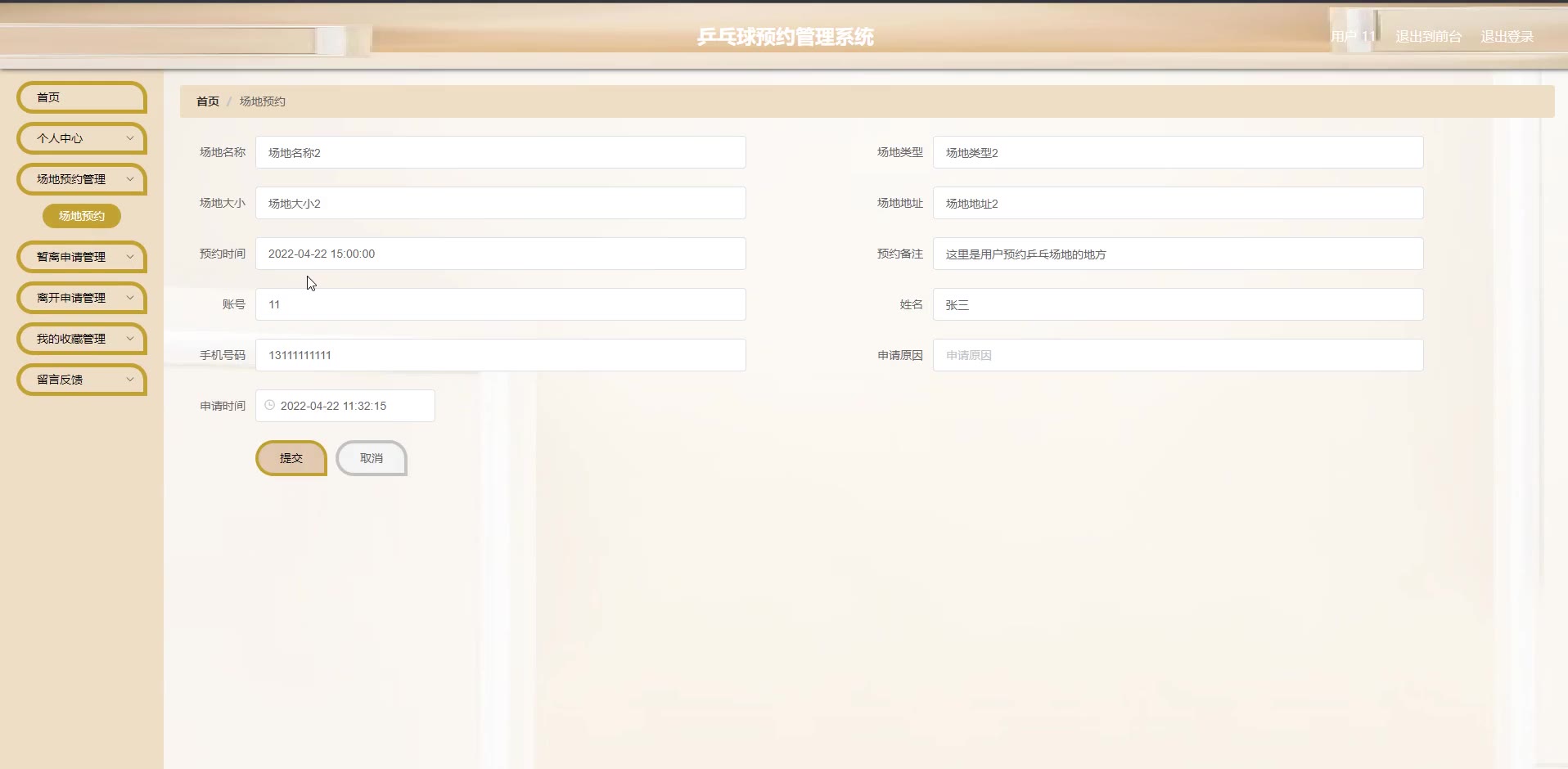1568x769 pixels.
Task: Click the 预约备注 field label
Action: 900,254
